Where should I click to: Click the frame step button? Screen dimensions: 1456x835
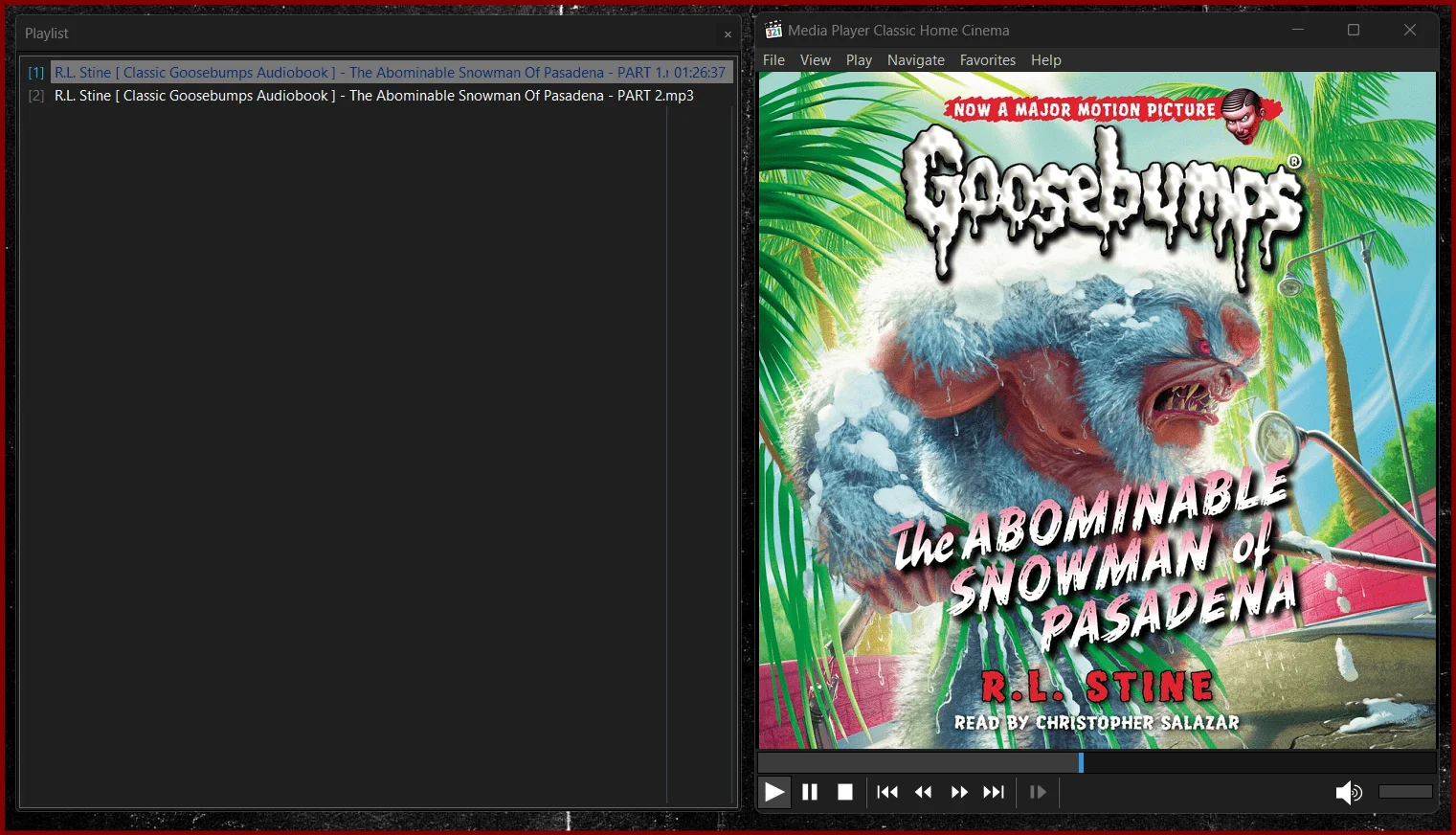click(1038, 792)
